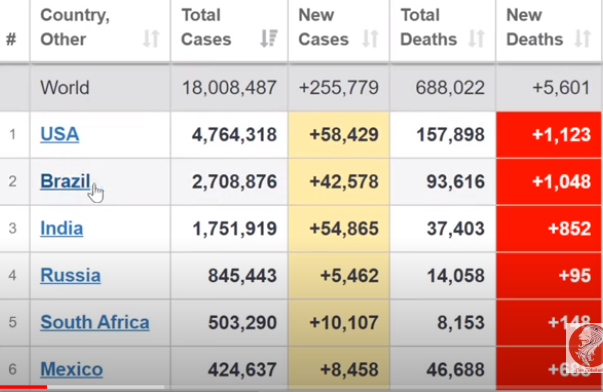Click the New Cases header text
Screen dimensions: 603x392
323,27
